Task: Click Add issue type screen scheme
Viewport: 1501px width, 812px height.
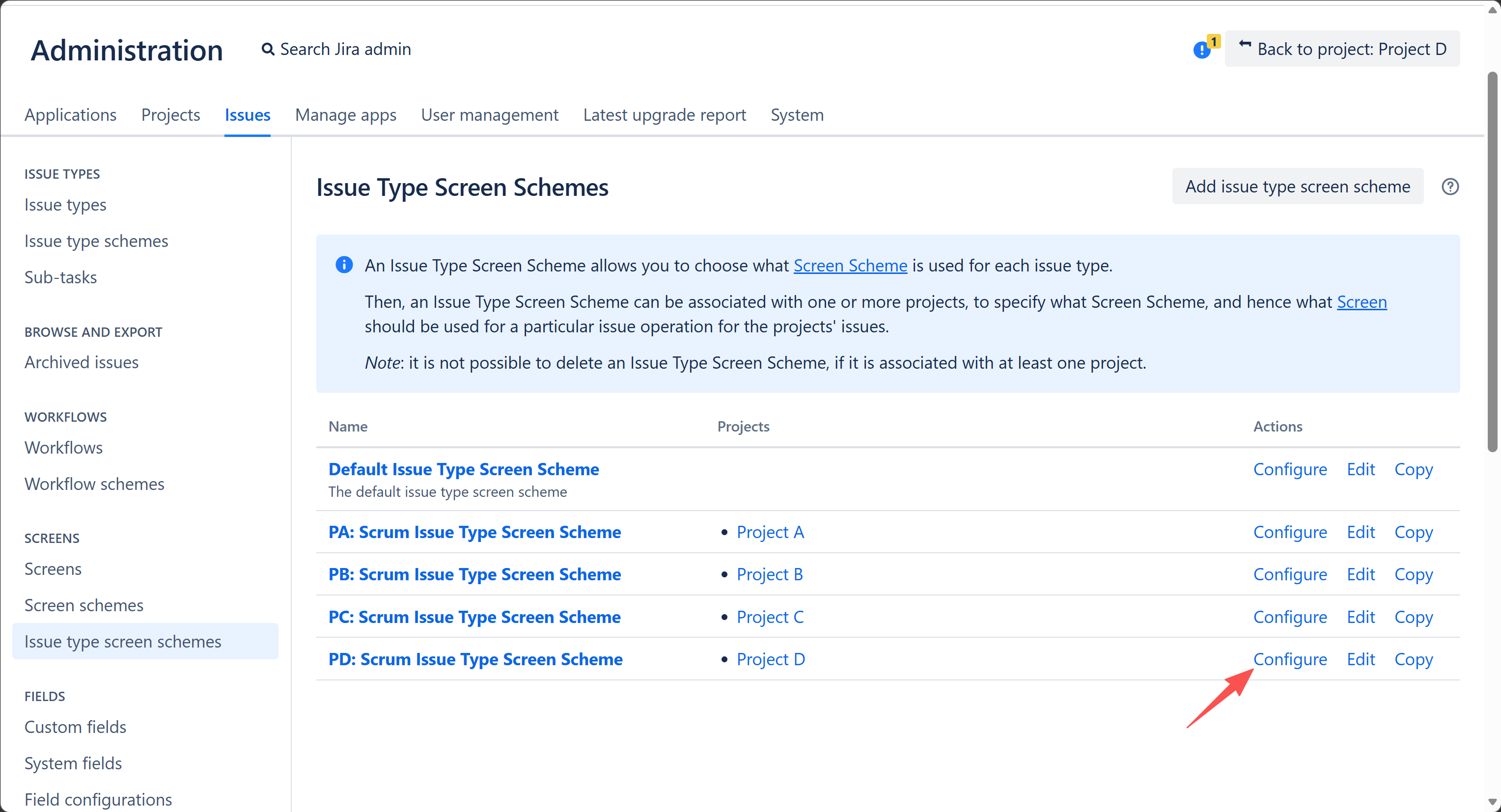Action: coord(1298,187)
